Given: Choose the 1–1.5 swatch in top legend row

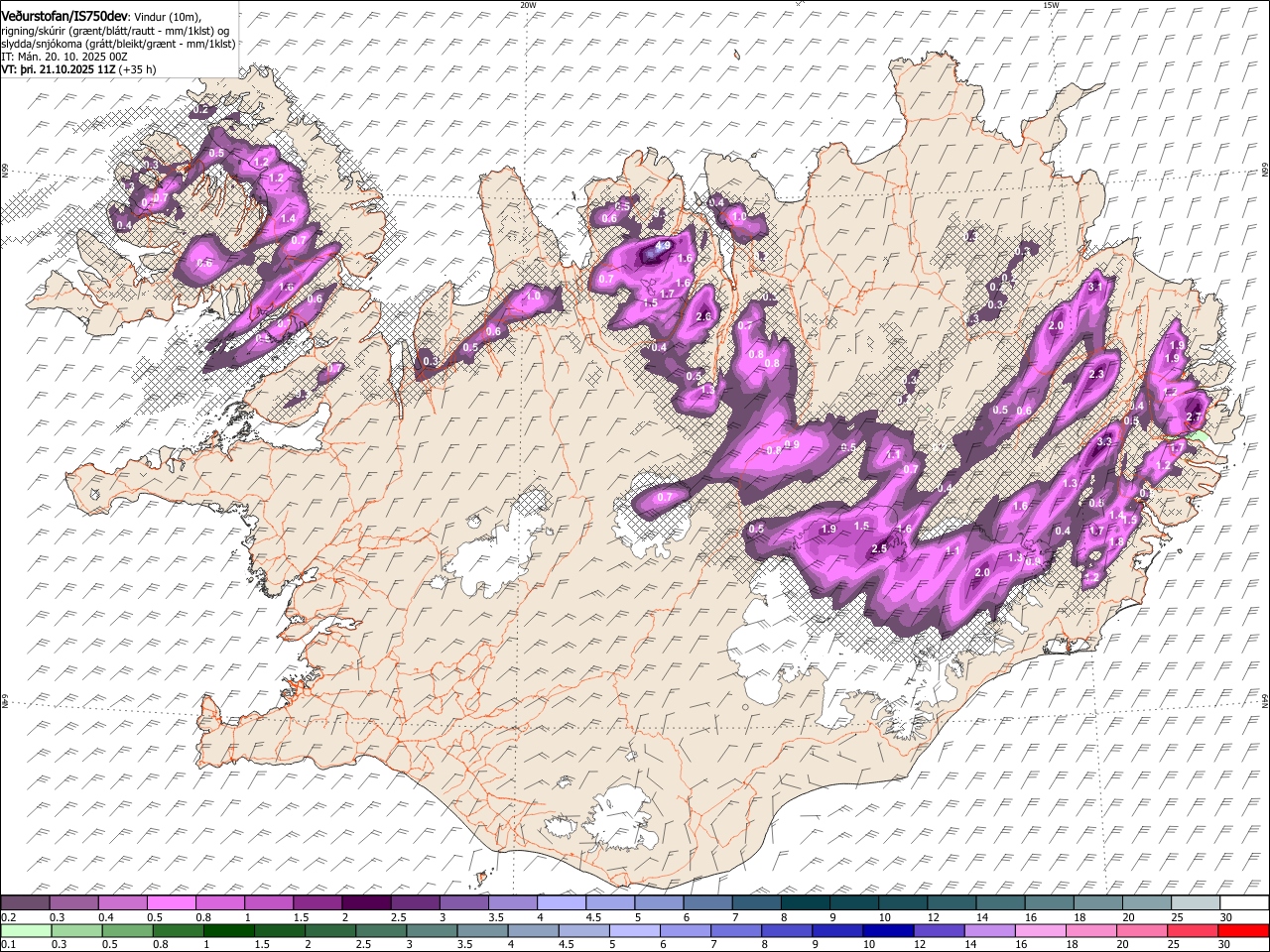Looking at the screenshot, I should tap(269, 902).
